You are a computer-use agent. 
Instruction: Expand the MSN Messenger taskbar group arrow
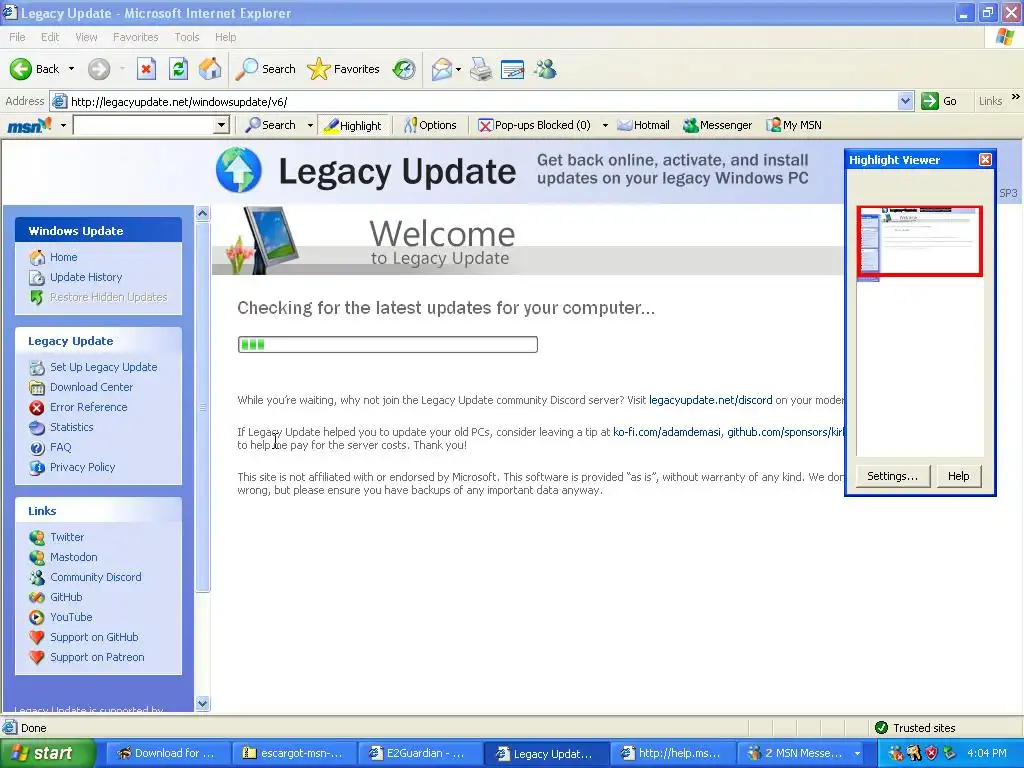(x=857, y=754)
